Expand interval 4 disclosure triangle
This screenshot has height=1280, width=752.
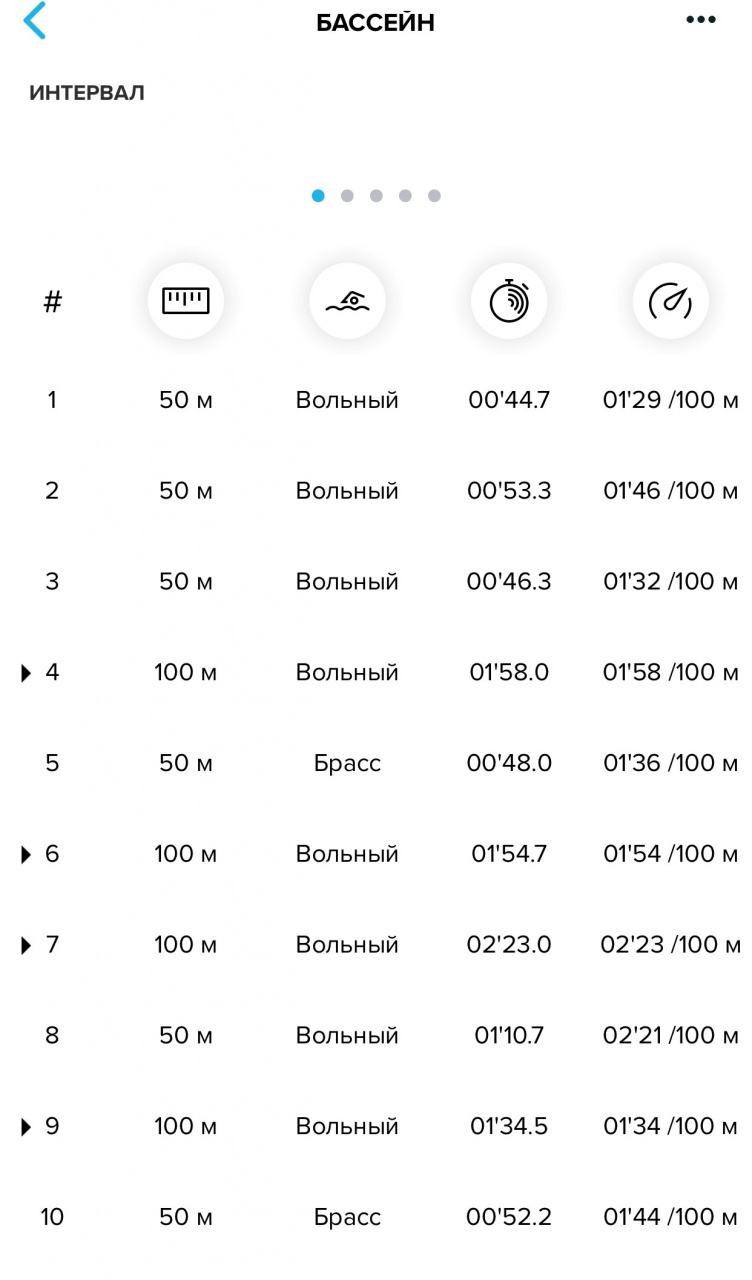click(27, 673)
